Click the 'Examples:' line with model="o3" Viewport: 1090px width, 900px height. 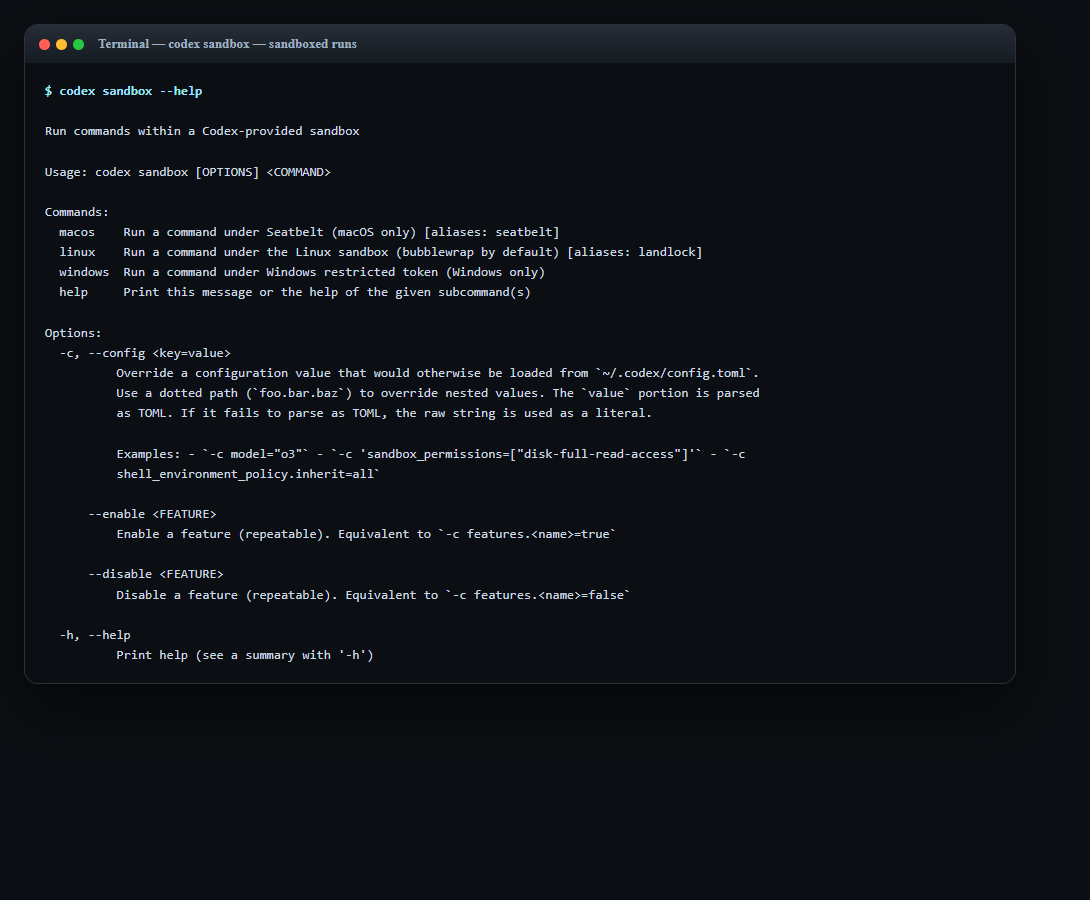click(x=431, y=454)
